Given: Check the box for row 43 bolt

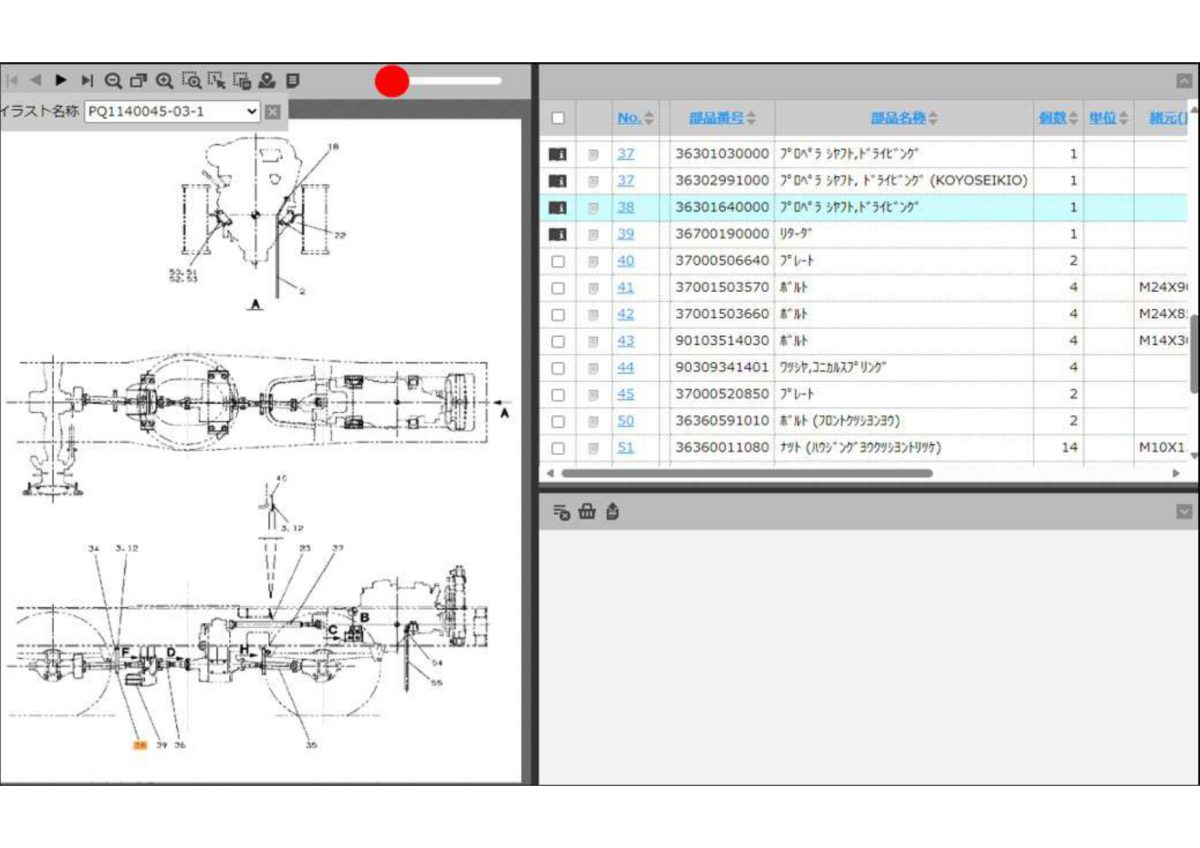Looking at the screenshot, I should point(558,341).
